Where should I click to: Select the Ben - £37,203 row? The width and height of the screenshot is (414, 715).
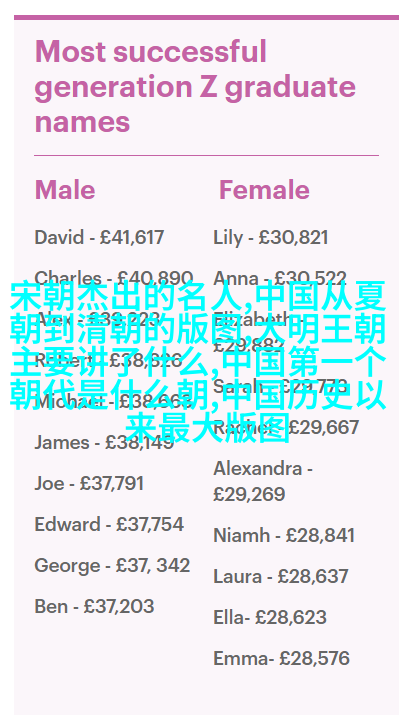[x=94, y=606]
